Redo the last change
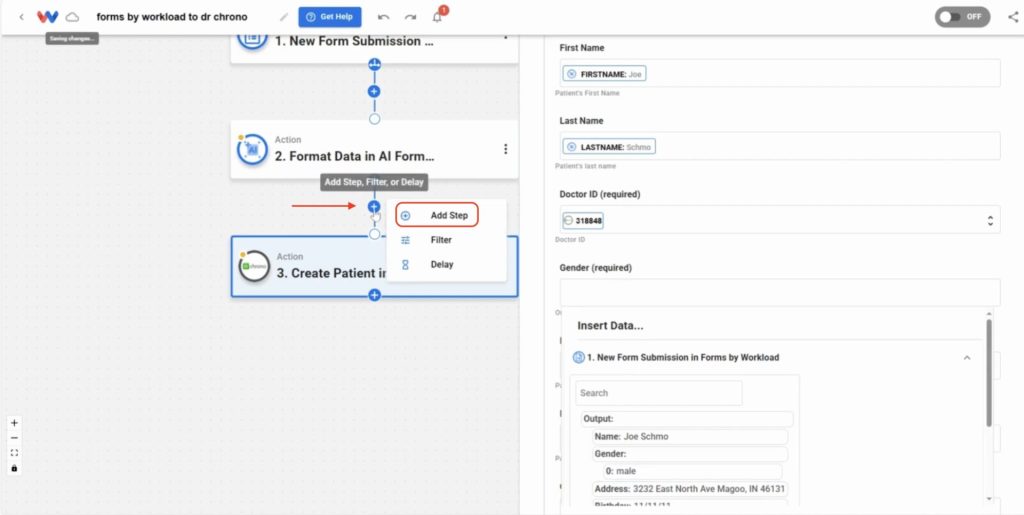Image resolution: width=1024 pixels, height=515 pixels. point(410,17)
